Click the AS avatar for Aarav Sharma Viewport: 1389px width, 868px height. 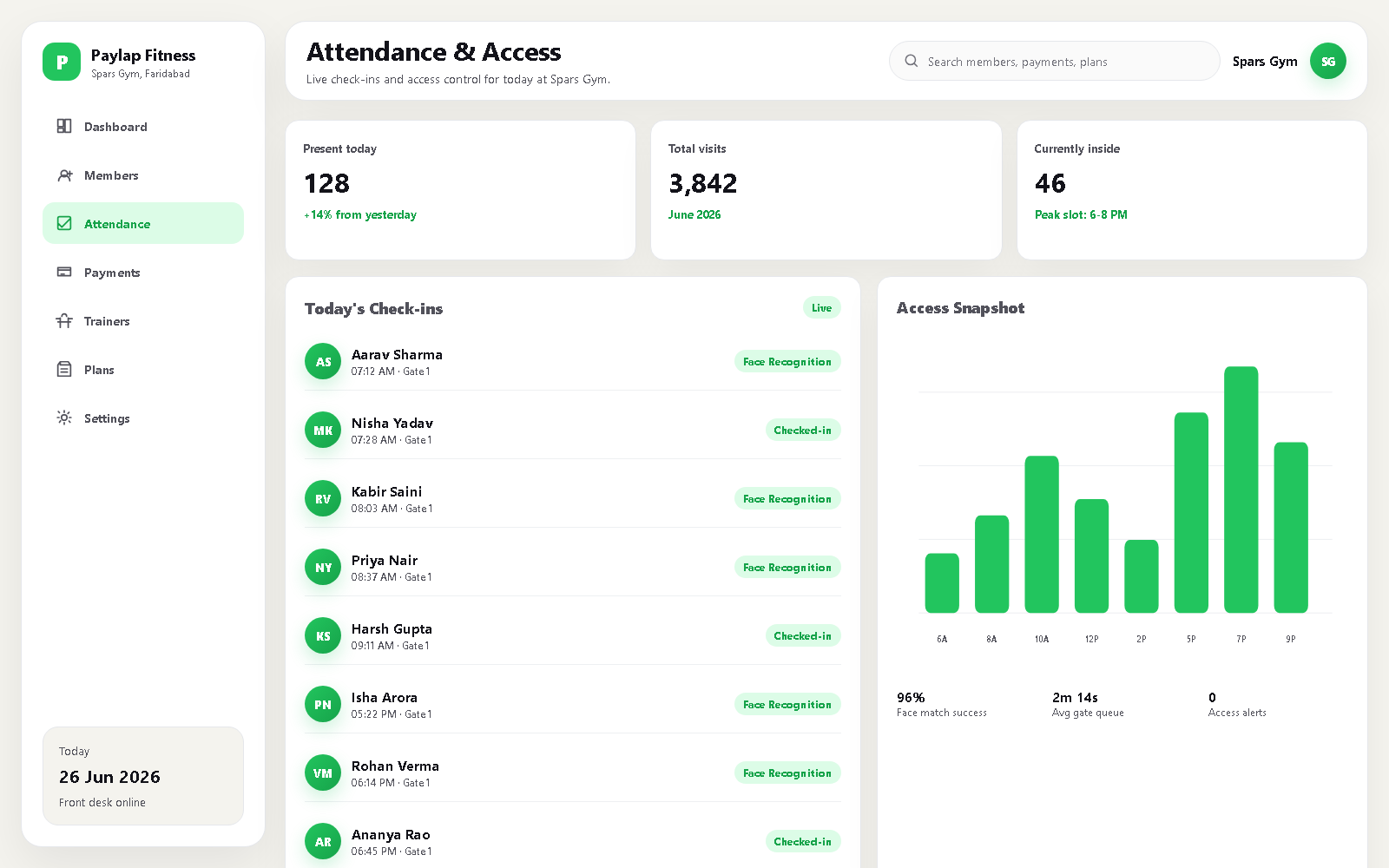click(x=323, y=361)
